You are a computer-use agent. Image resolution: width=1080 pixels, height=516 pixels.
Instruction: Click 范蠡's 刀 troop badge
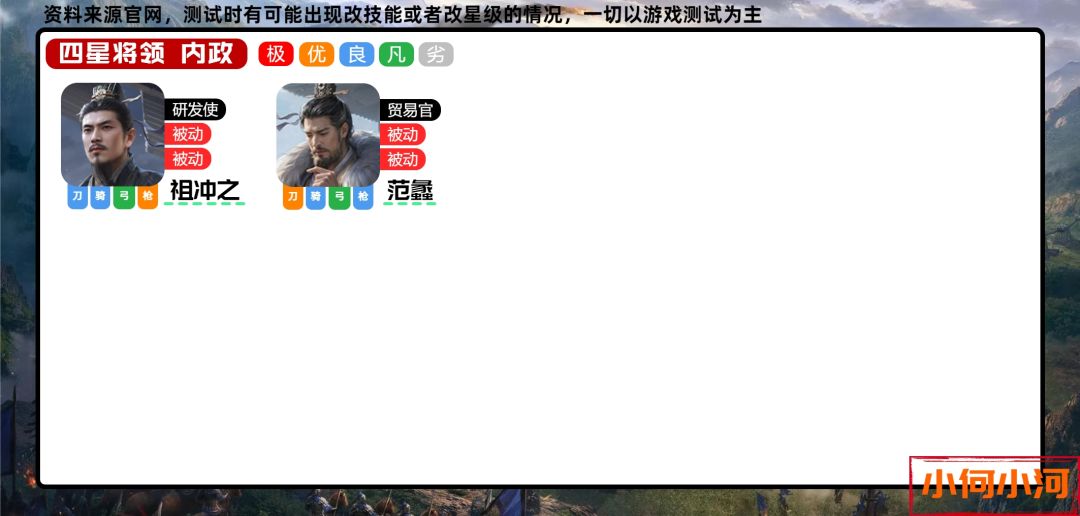coord(293,197)
